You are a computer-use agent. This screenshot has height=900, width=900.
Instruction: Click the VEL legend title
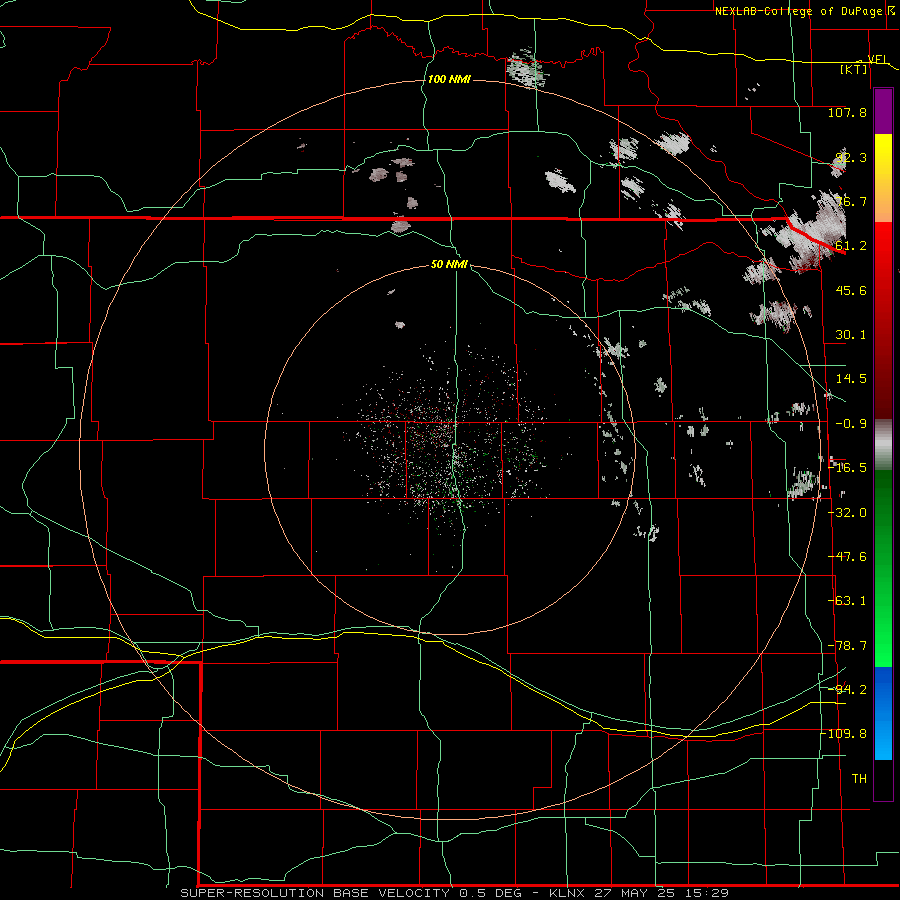(x=878, y=59)
